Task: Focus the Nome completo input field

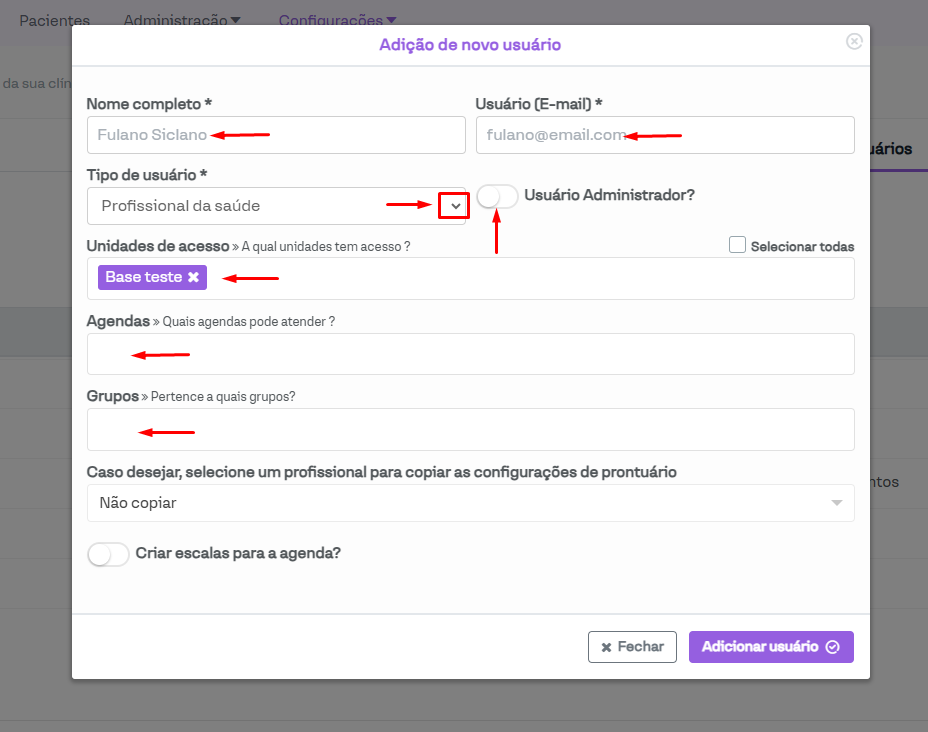Action: tap(276, 135)
